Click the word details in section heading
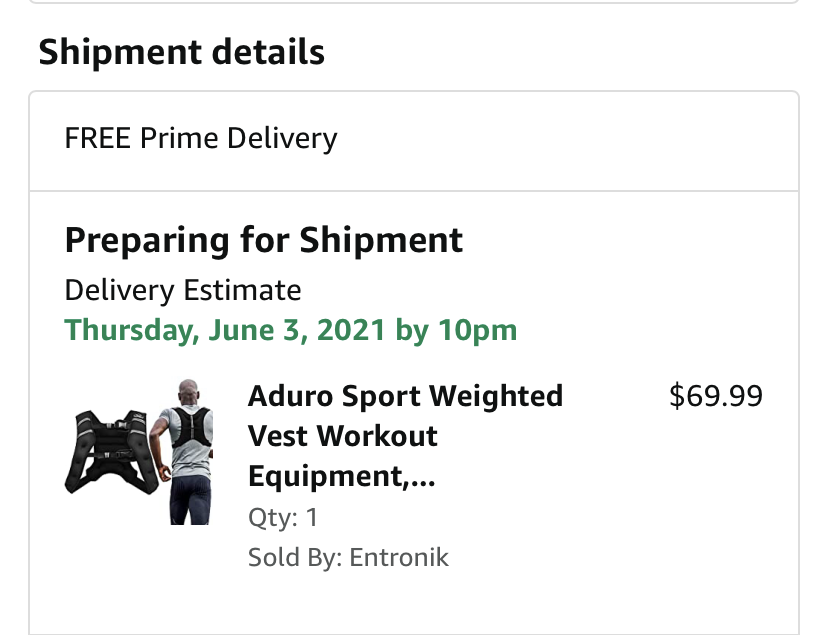Screen dimensions: 828x635 [268, 53]
